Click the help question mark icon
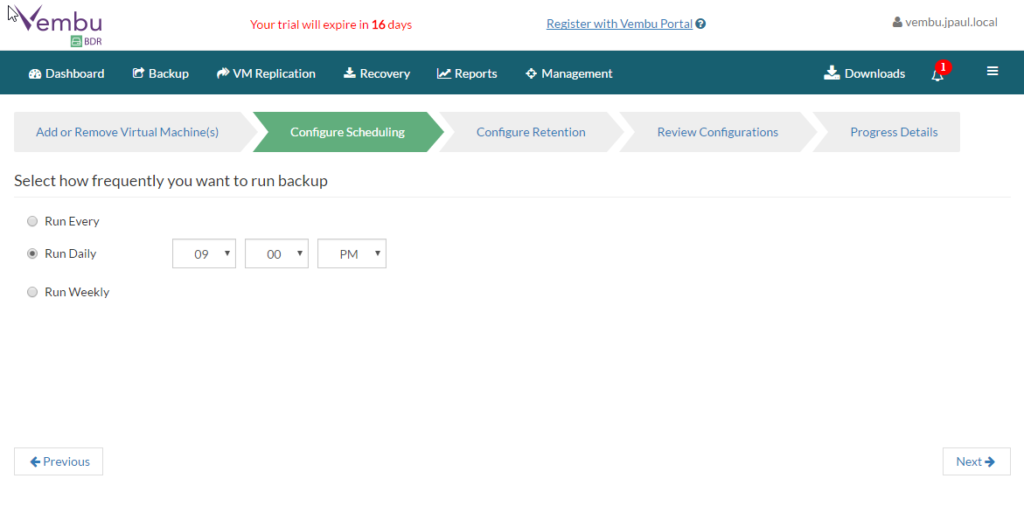This screenshot has width=1024, height=527. point(701,24)
